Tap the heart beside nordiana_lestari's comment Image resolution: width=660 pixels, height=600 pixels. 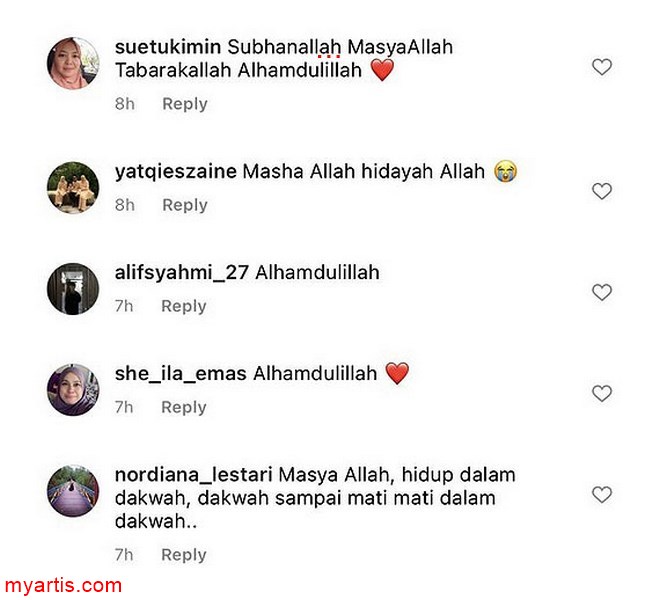coord(602,495)
